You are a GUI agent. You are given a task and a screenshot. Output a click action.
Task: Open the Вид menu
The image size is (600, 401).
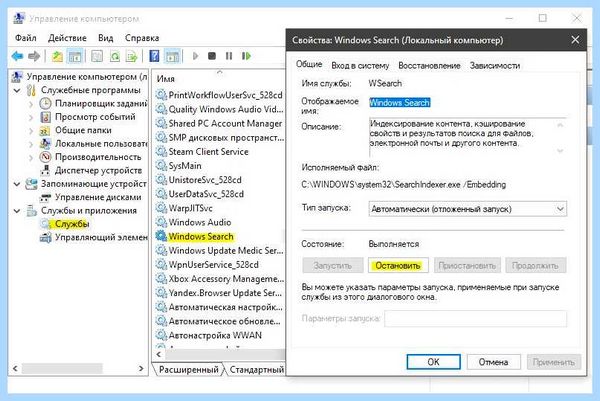[106, 38]
